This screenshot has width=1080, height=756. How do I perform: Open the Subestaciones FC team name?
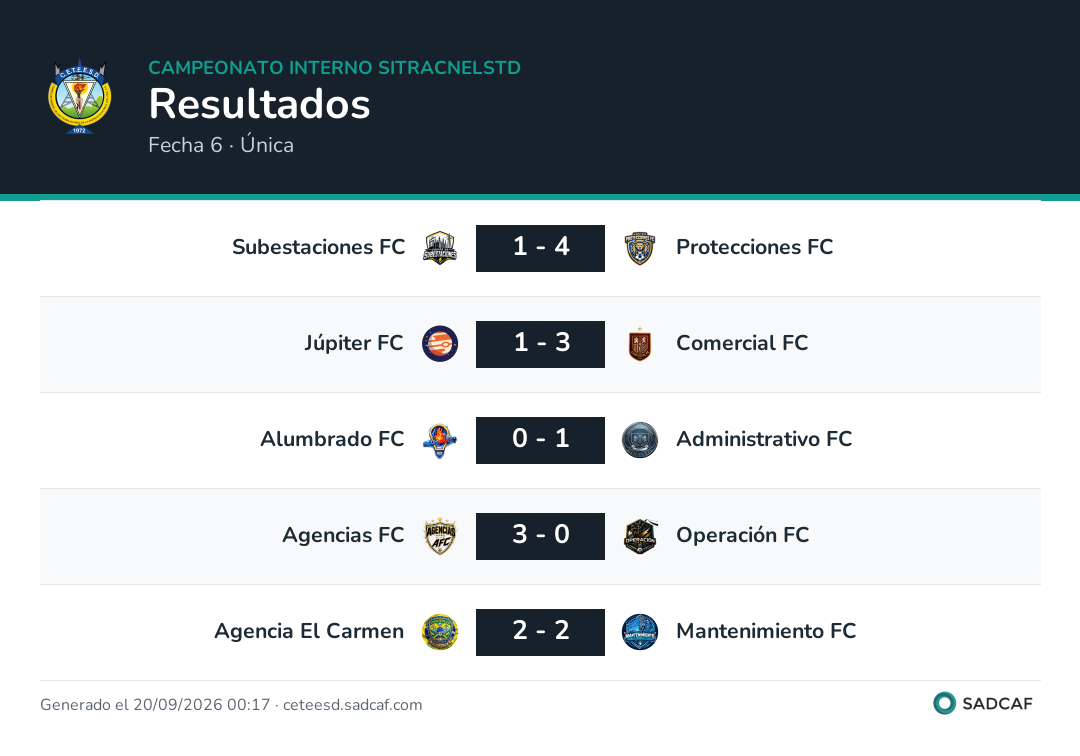coord(319,246)
